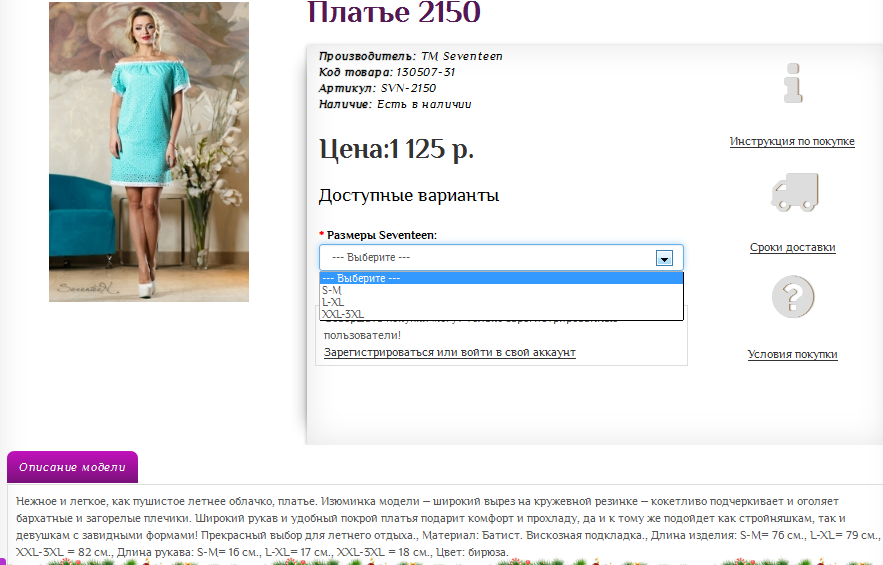Select size L-XL from the list
This screenshot has height=565, width=883.
pyautogui.click(x=501, y=302)
